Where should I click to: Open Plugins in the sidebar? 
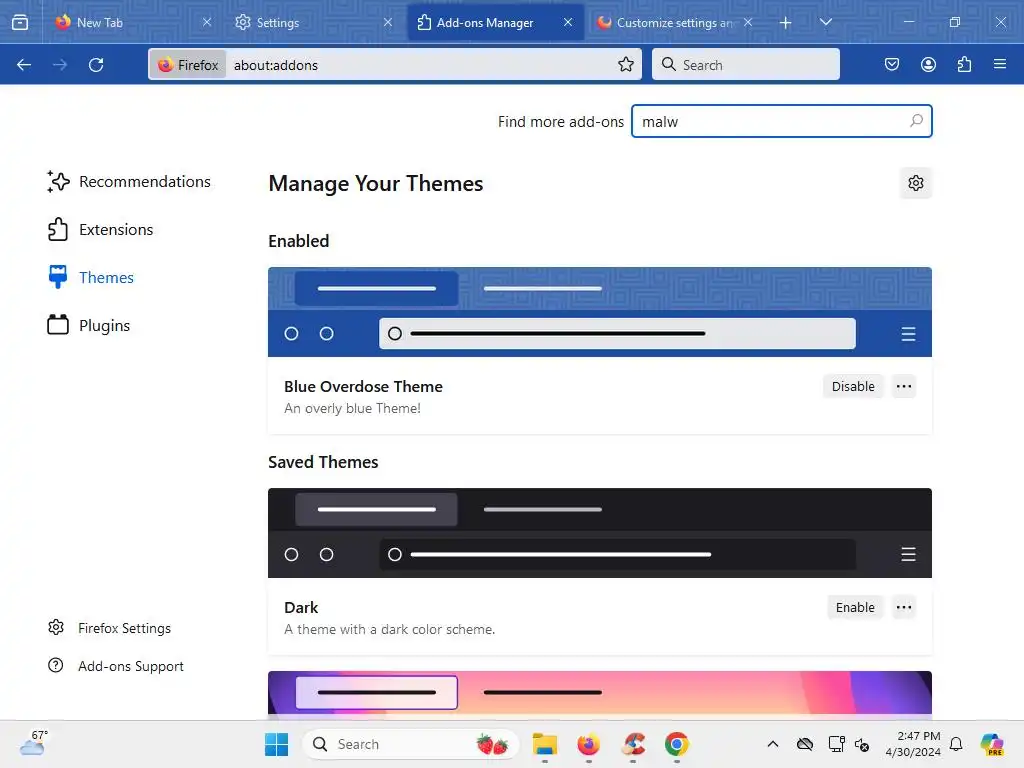[88, 325]
